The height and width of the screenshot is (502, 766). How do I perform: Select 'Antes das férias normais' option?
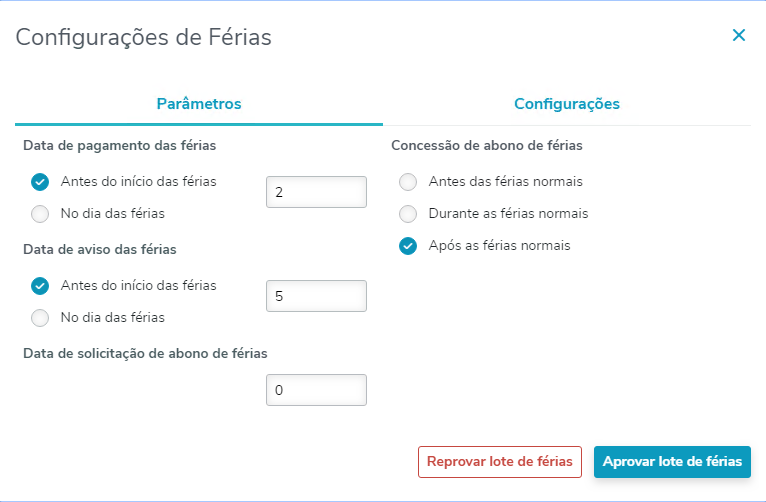[x=408, y=182]
